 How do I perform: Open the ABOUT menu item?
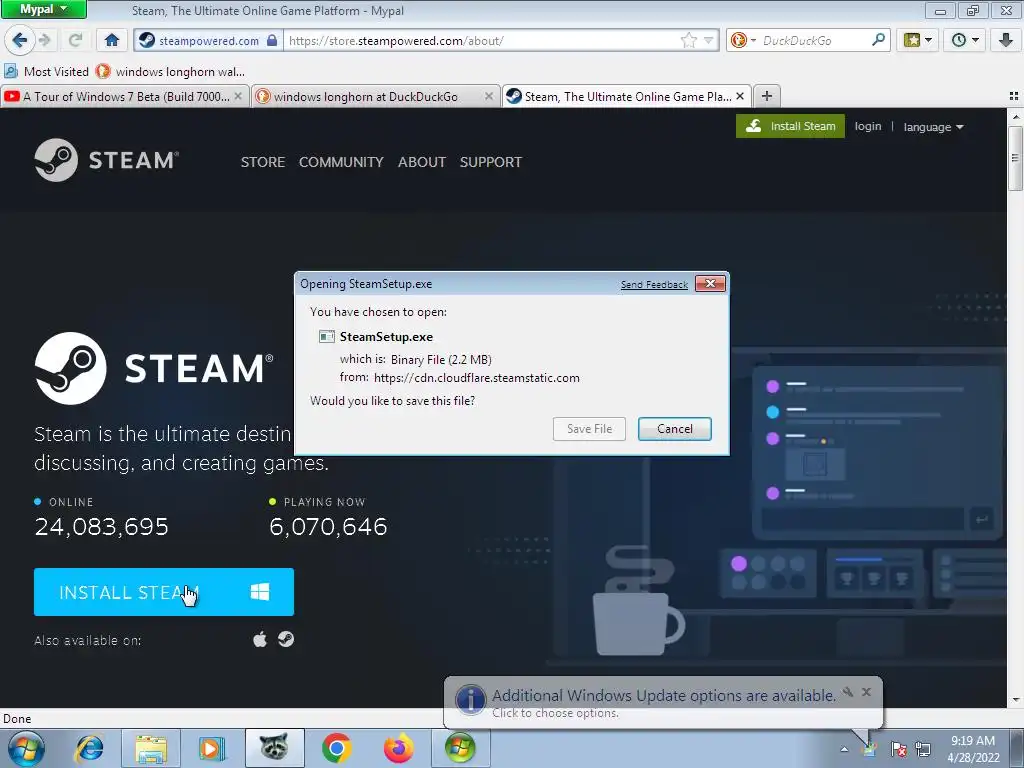(422, 162)
